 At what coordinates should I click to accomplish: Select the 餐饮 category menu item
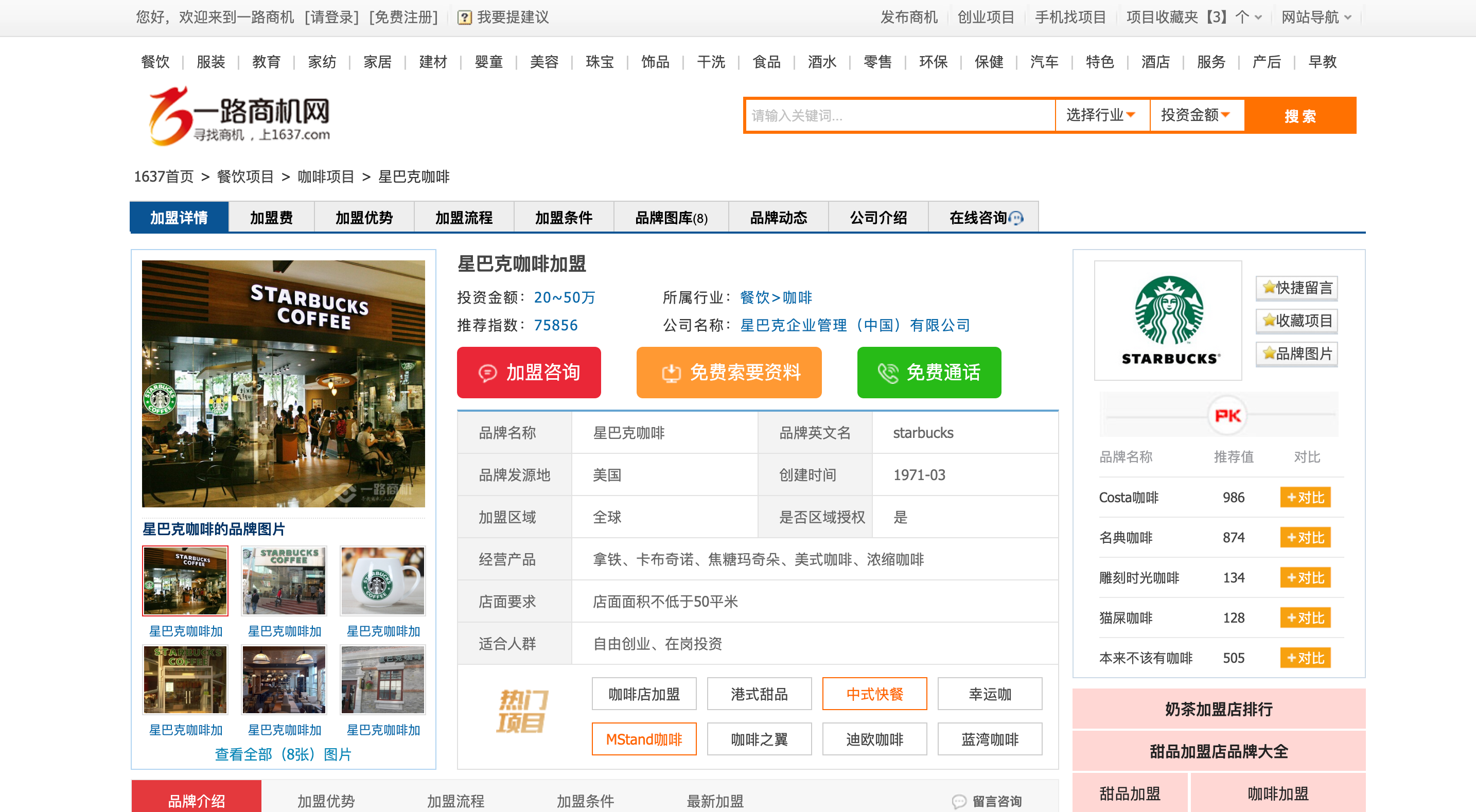click(x=155, y=62)
